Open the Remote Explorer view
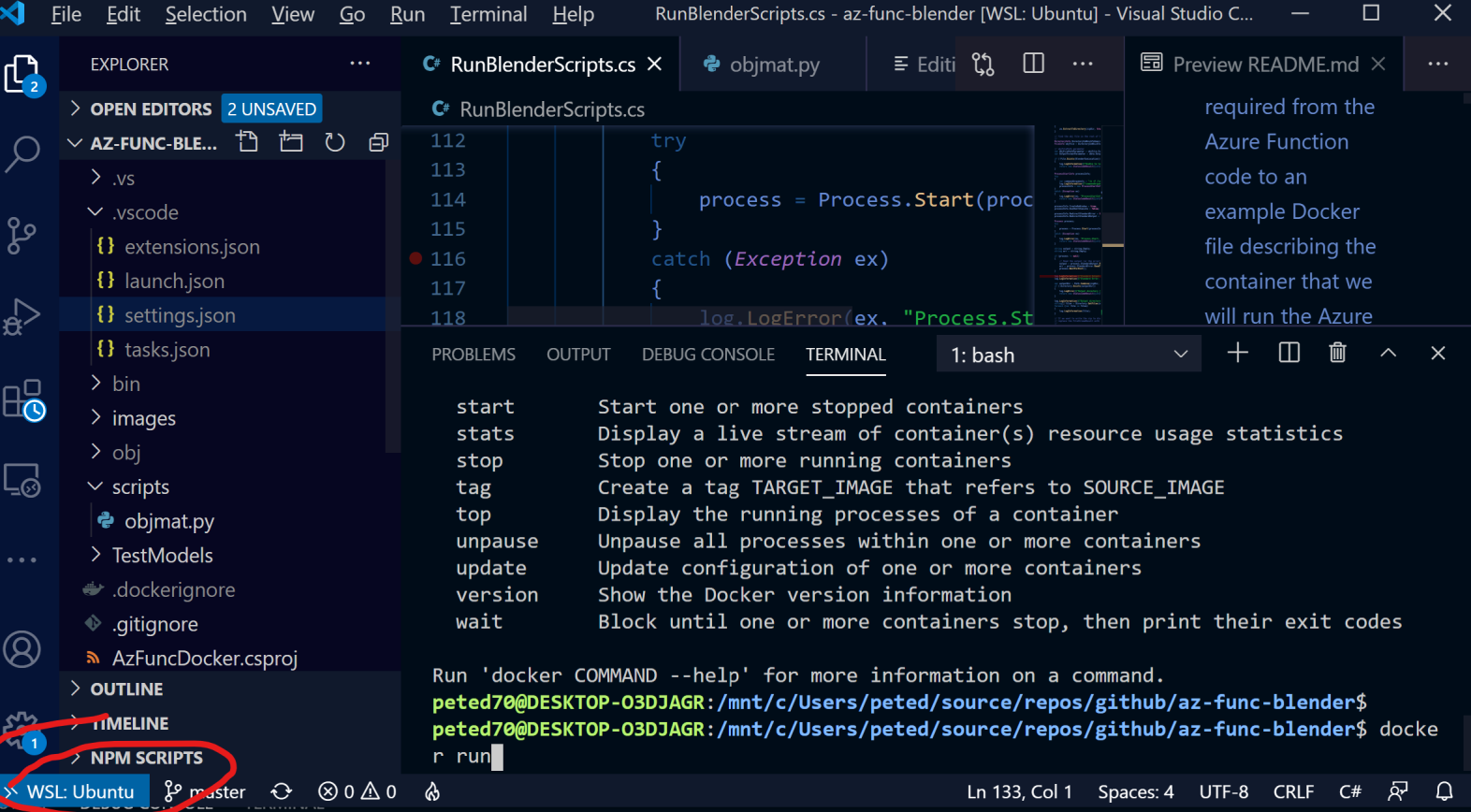This screenshot has width=1471, height=812. coord(22,480)
